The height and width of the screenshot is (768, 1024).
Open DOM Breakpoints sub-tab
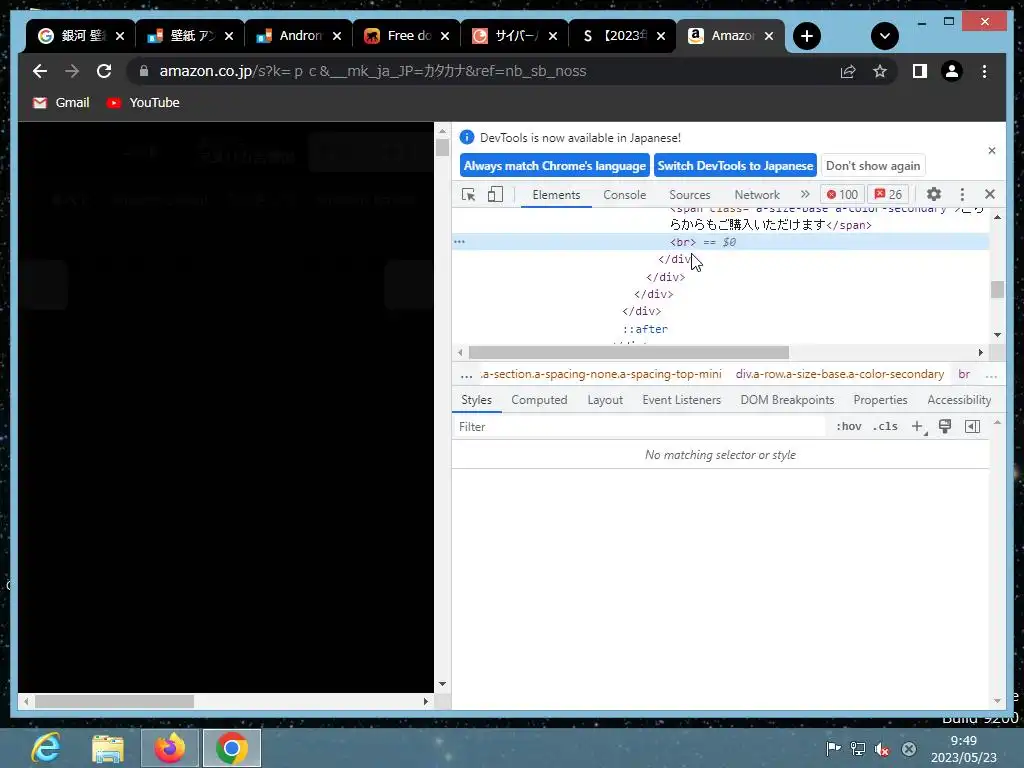787,400
